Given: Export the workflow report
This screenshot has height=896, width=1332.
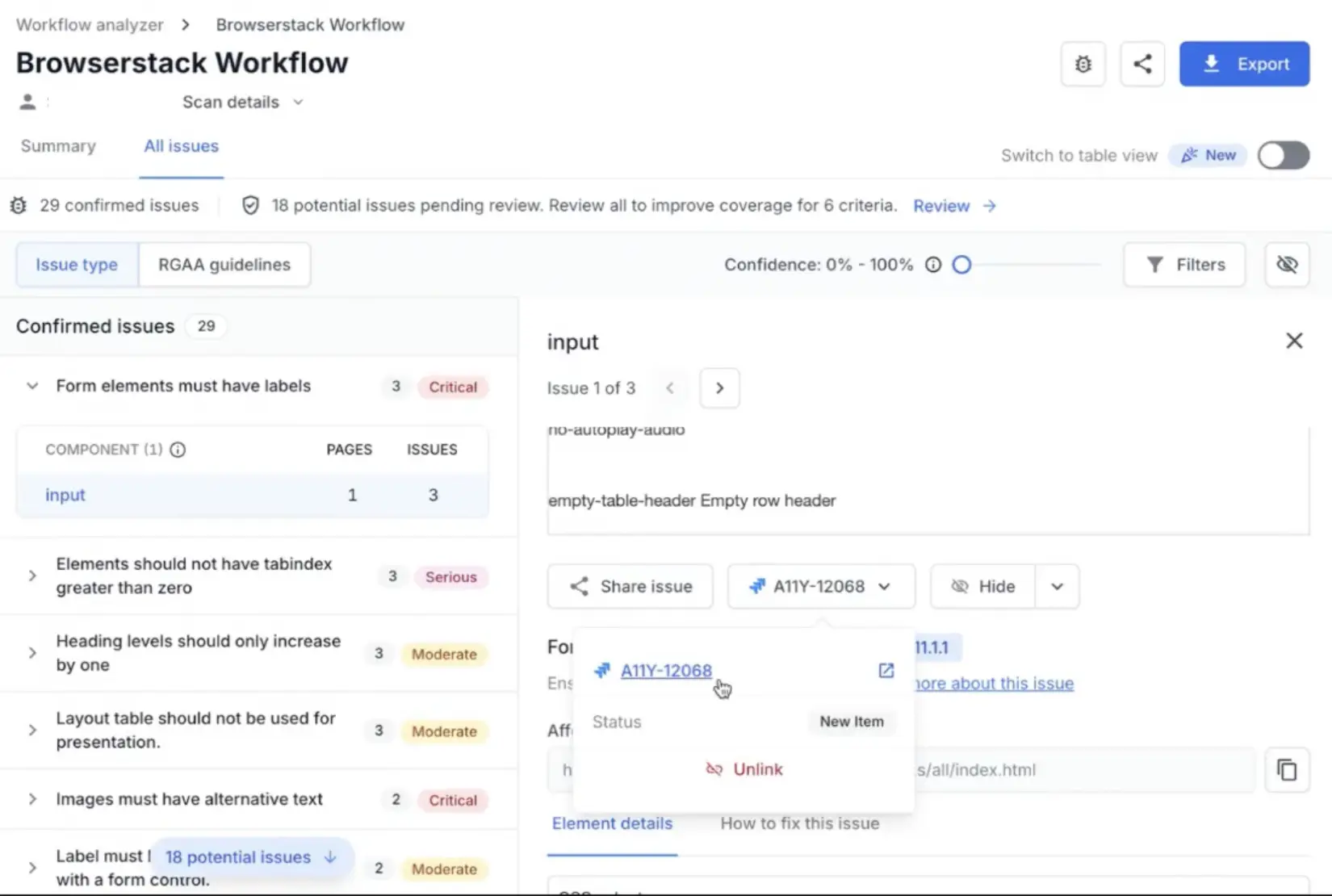Looking at the screenshot, I should click(x=1244, y=64).
